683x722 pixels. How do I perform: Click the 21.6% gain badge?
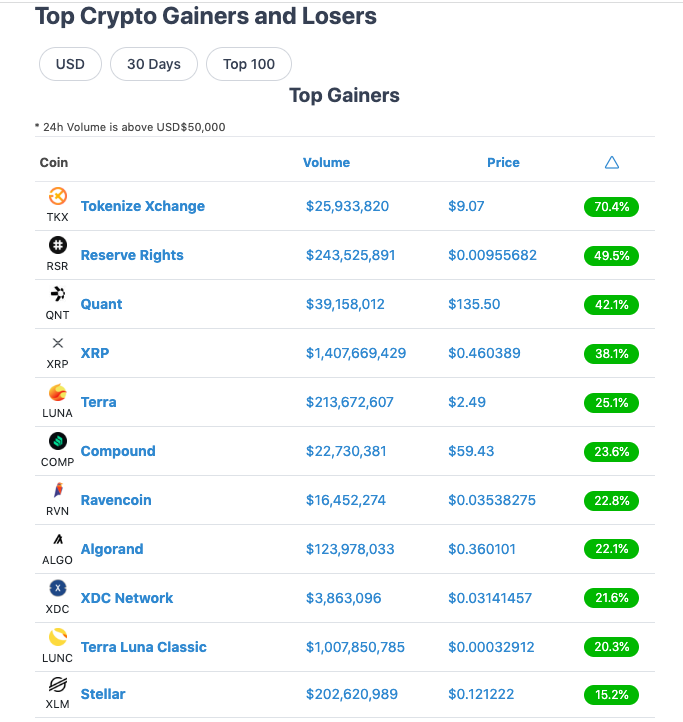[x=611, y=598]
